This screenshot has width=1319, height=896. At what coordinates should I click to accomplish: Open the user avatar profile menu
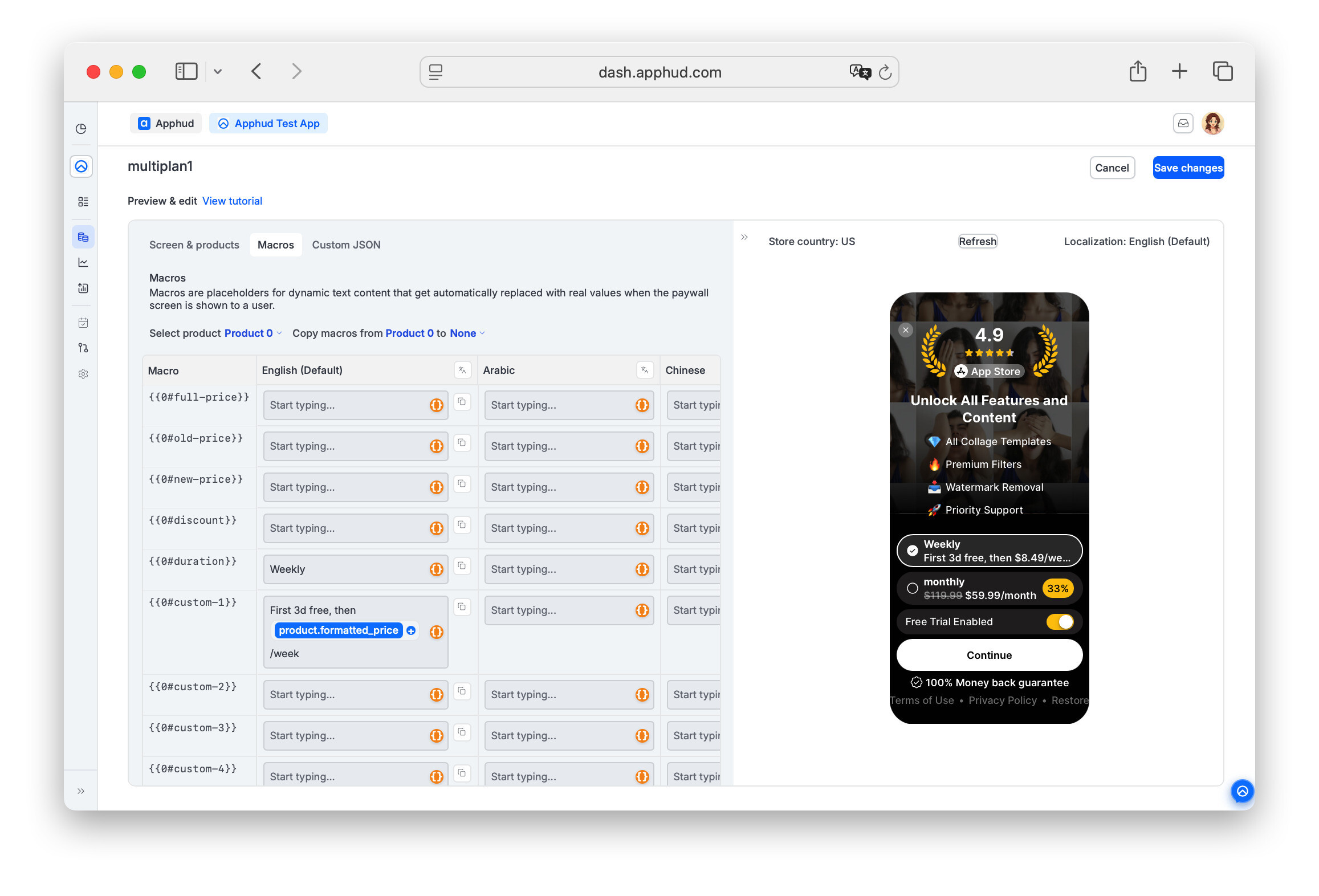pyautogui.click(x=1213, y=123)
